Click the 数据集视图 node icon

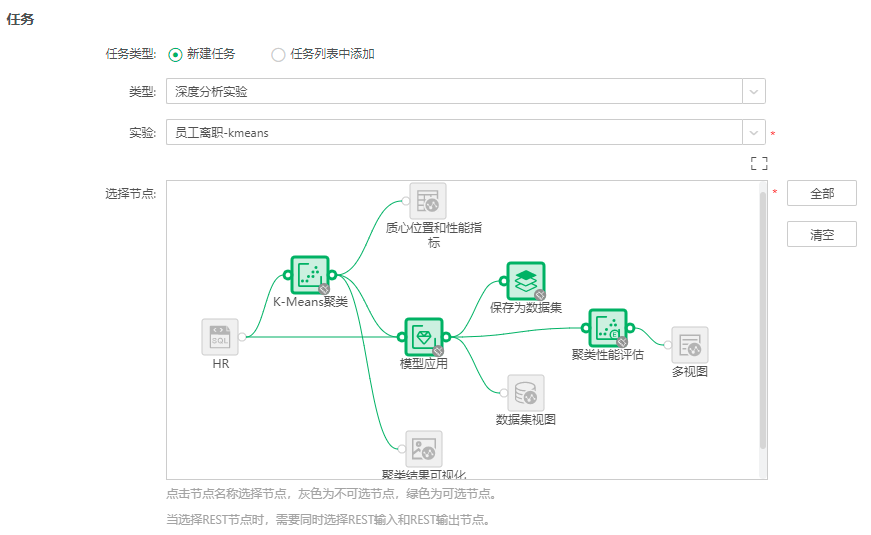[x=525, y=393]
